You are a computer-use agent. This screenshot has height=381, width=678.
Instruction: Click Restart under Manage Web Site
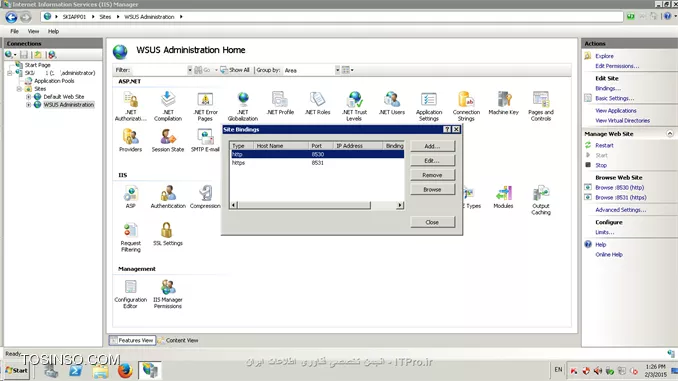click(604, 145)
